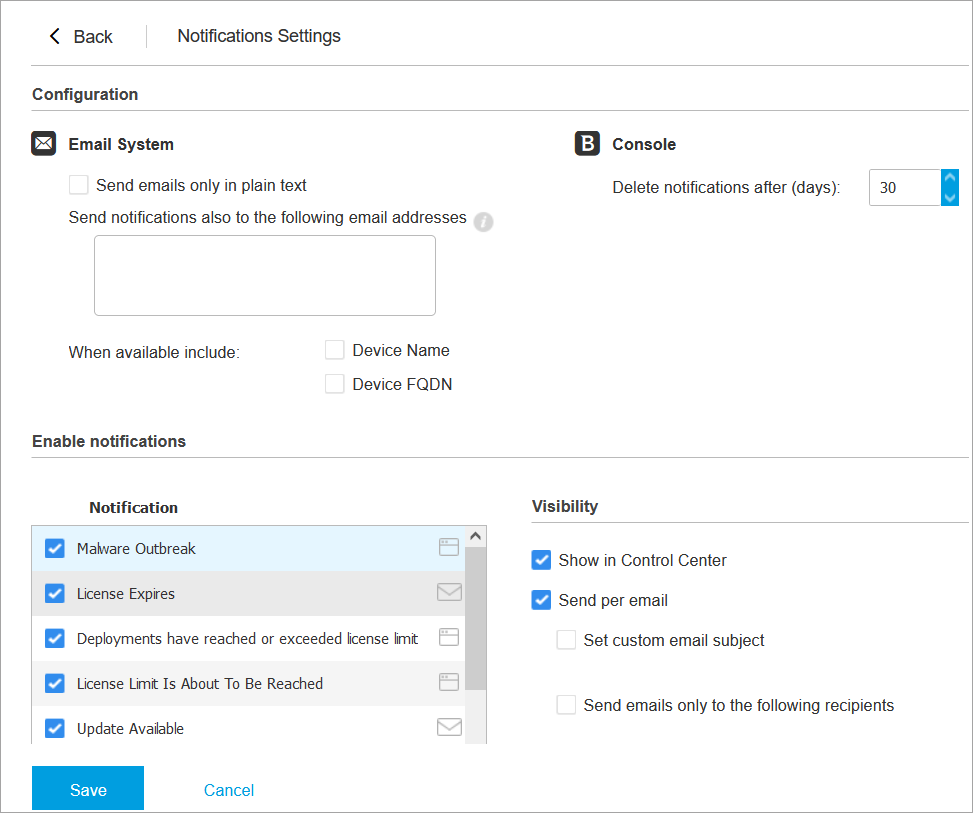Check the Device Name option
This screenshot has height=813, width=973.
point(335,350)
